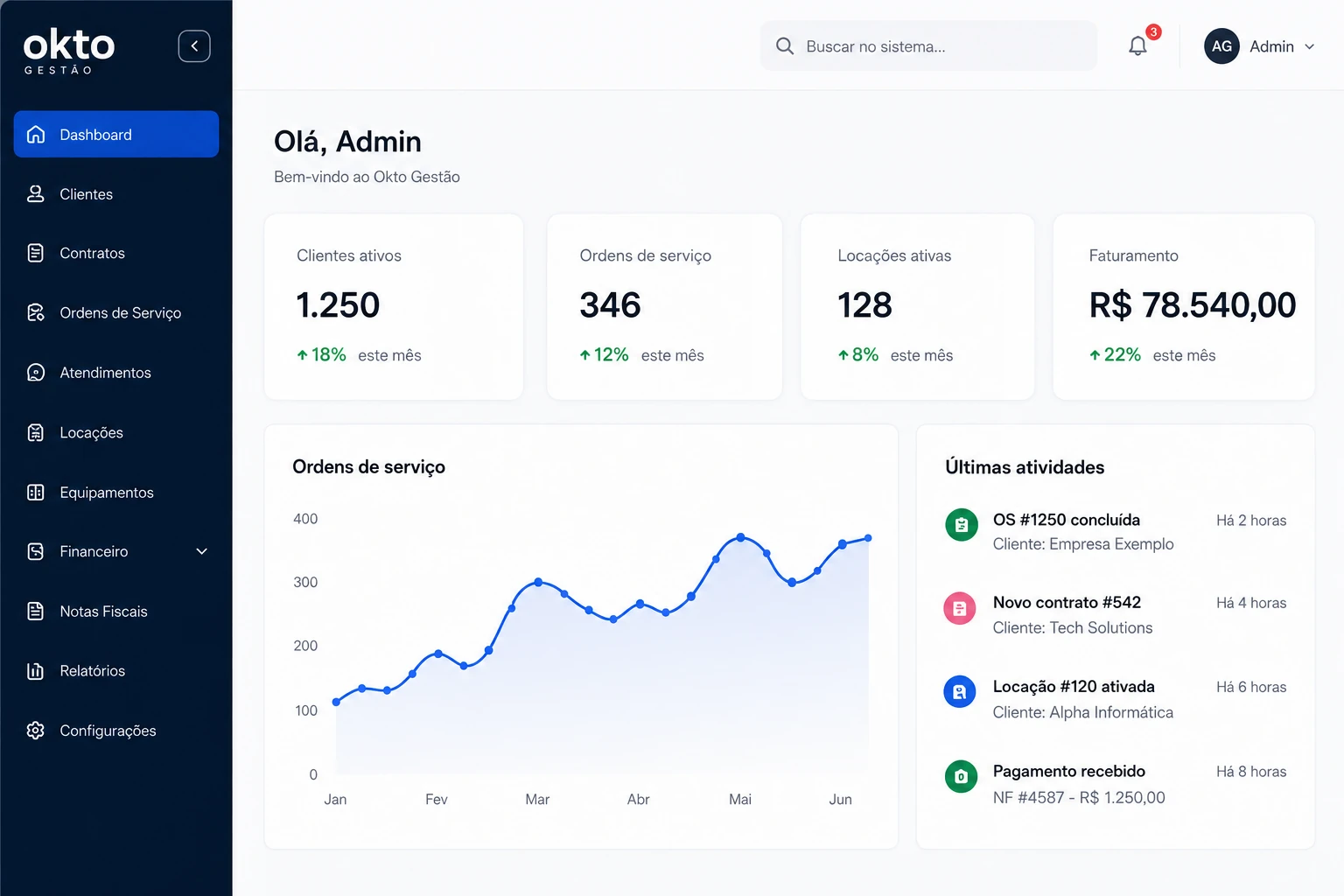Open Relatórios from the sidebar
The image size is (1344, 896).
(x=116, y=670)
